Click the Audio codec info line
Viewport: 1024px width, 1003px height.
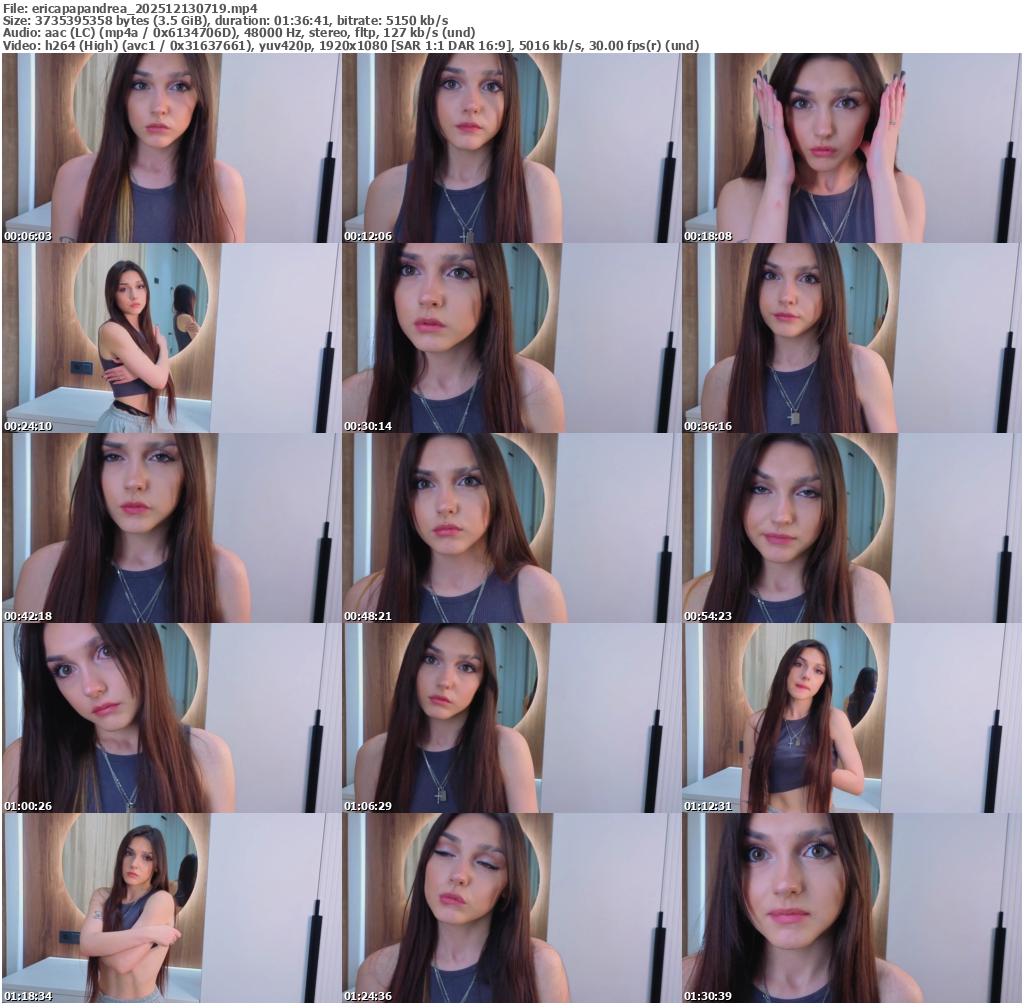click(239, 33)
